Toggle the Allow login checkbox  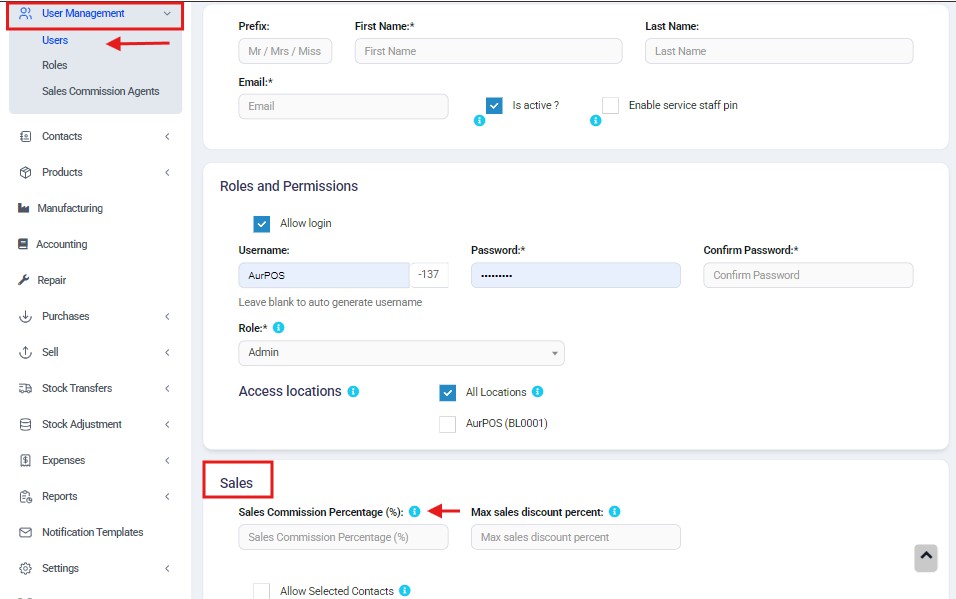pos(262,224)
